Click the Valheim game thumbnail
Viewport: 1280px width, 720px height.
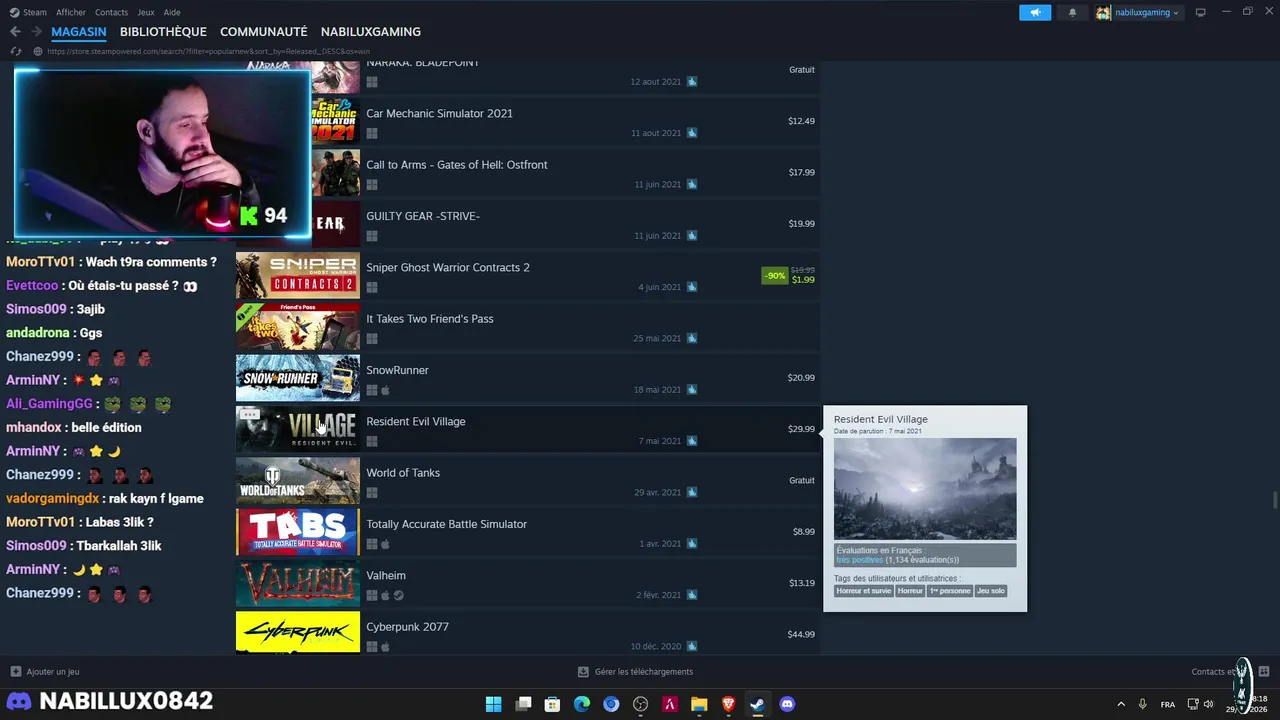click(297, 583)
